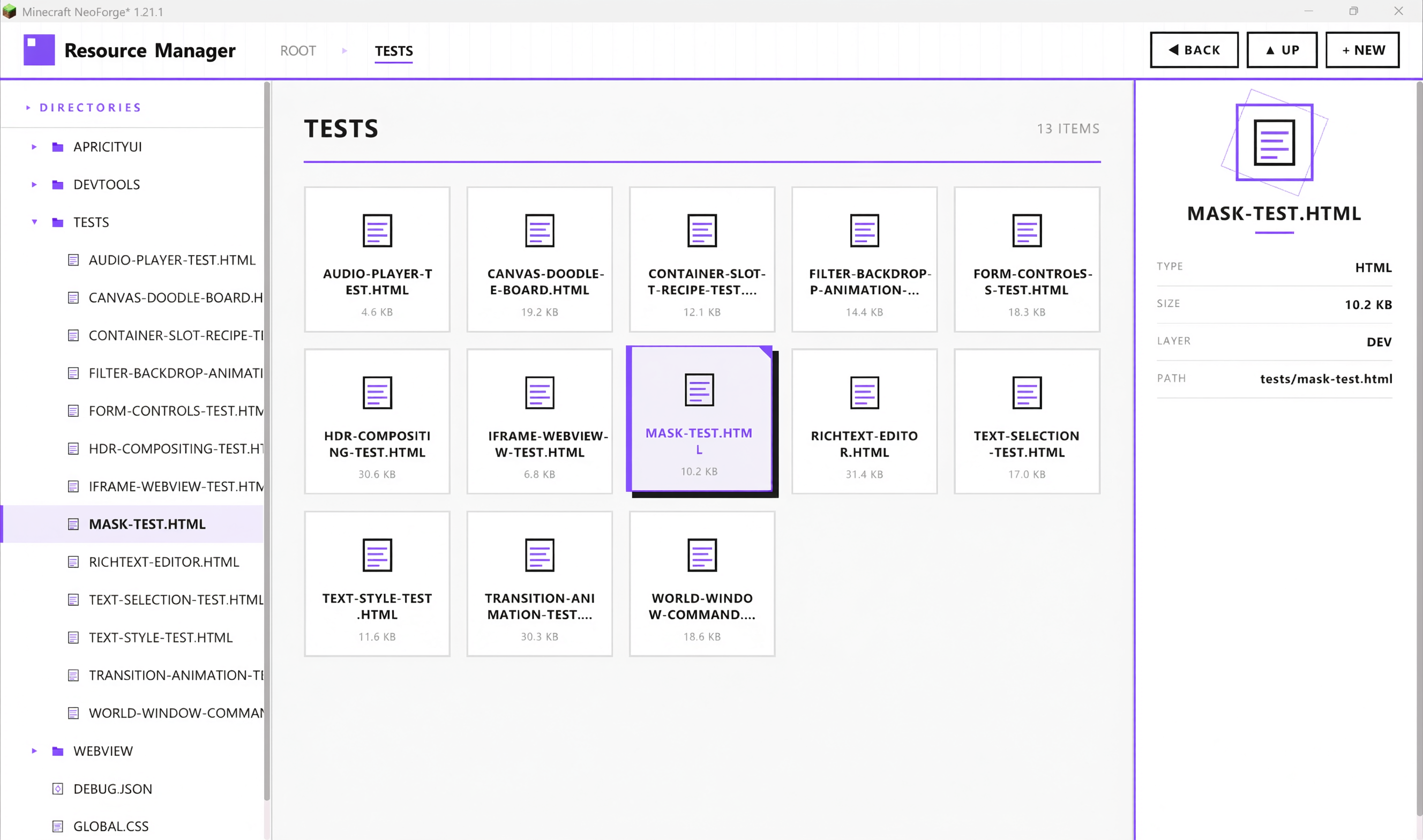Expand the WEBVIEW directory arrow
This screenshot has height=840, width=1423.
pyautogui.click(x=34, y=751)
